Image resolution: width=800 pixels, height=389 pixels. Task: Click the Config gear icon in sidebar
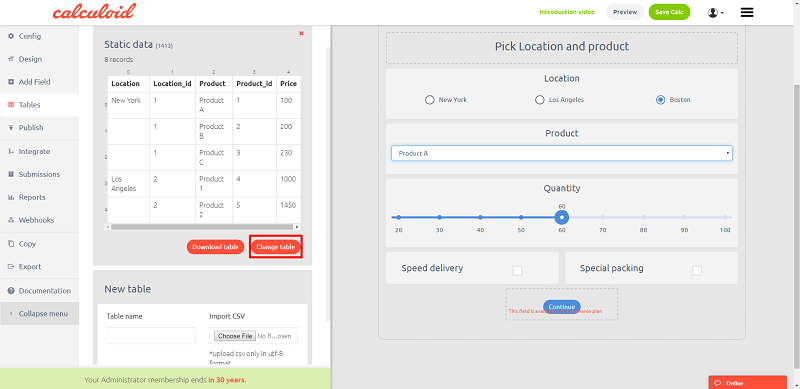point(11,36)
